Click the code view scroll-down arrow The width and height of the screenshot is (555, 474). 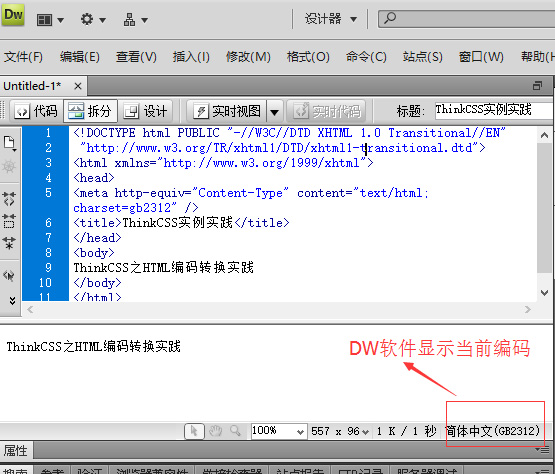545,293
